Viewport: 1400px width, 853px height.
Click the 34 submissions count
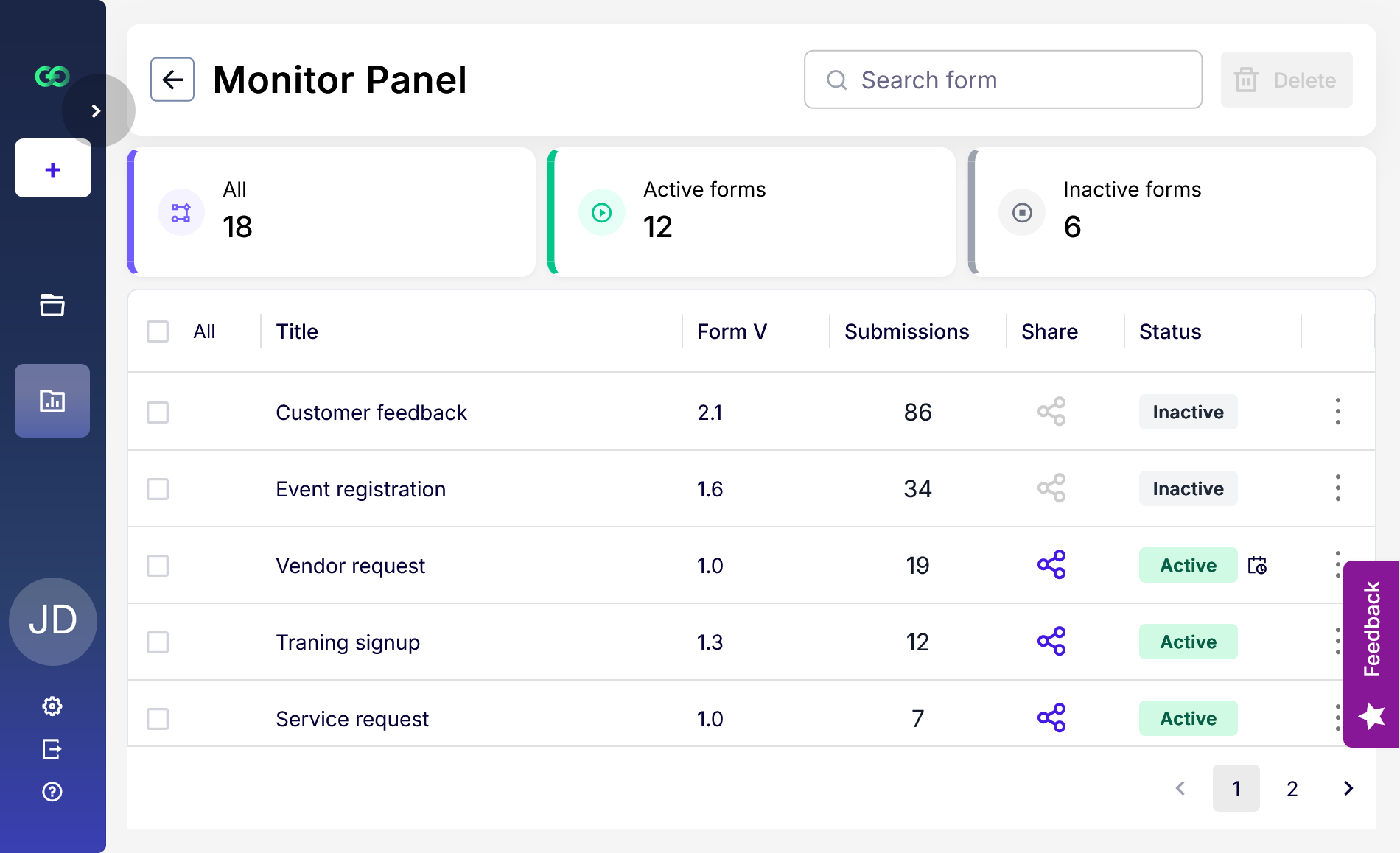coord(918,489)
